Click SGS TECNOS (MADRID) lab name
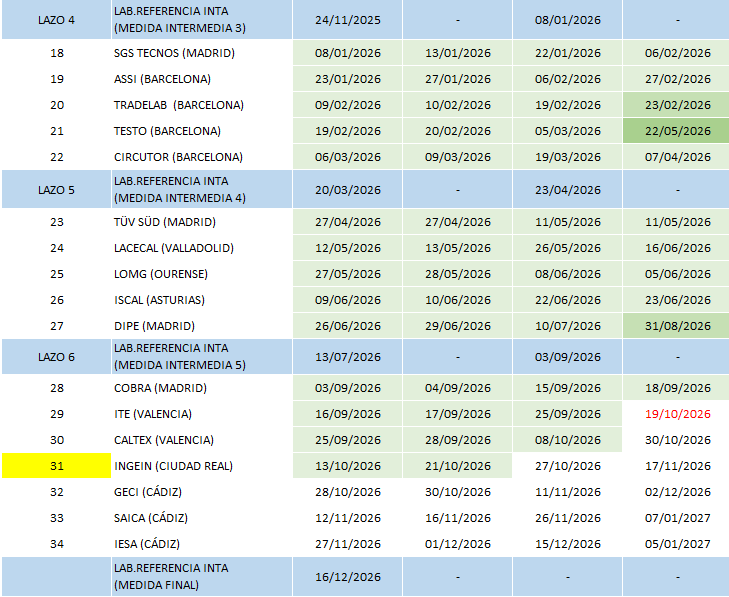This screenshot has height=597, width=729. (x=174, y=53)
